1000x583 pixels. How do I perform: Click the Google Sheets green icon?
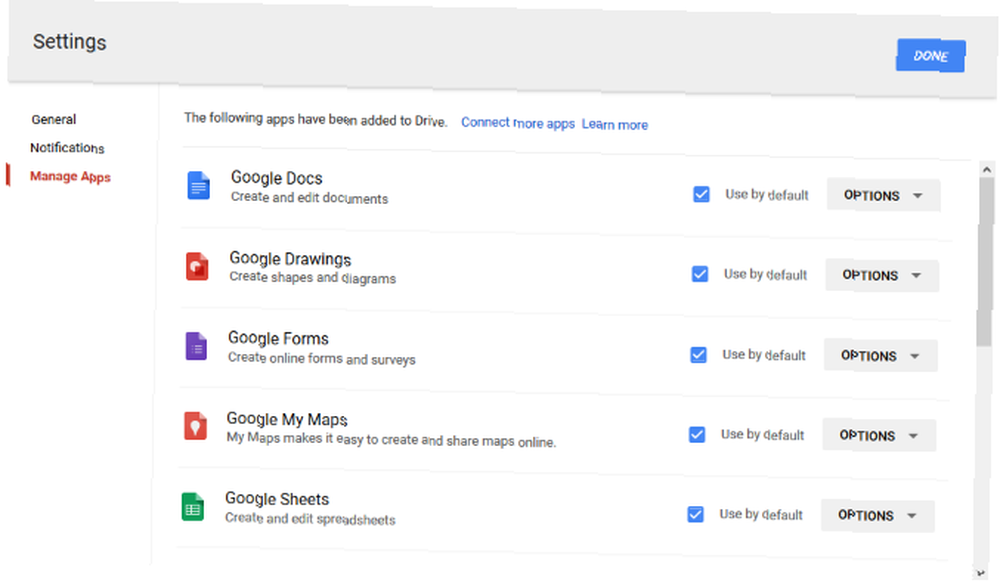tap(193, 507)
